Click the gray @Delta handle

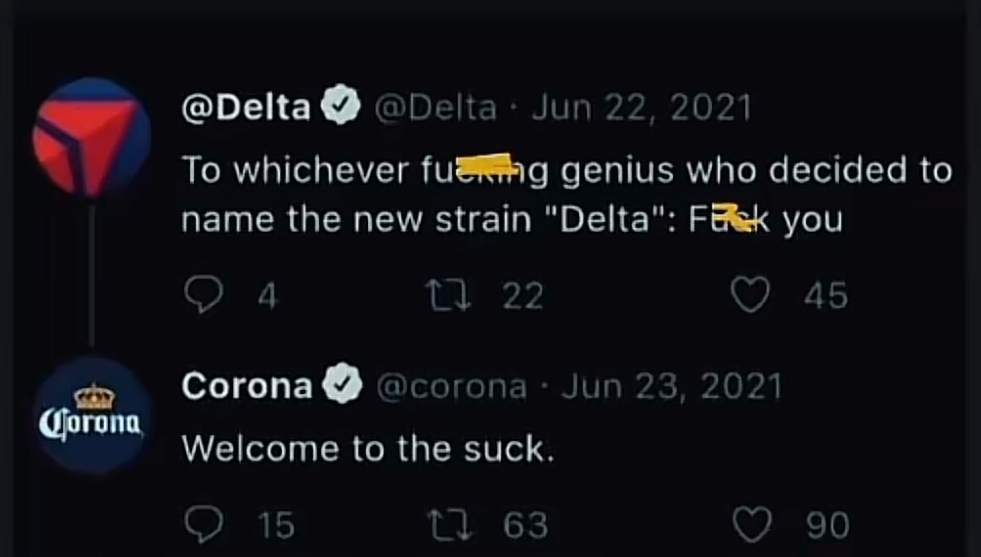point(434,107)
